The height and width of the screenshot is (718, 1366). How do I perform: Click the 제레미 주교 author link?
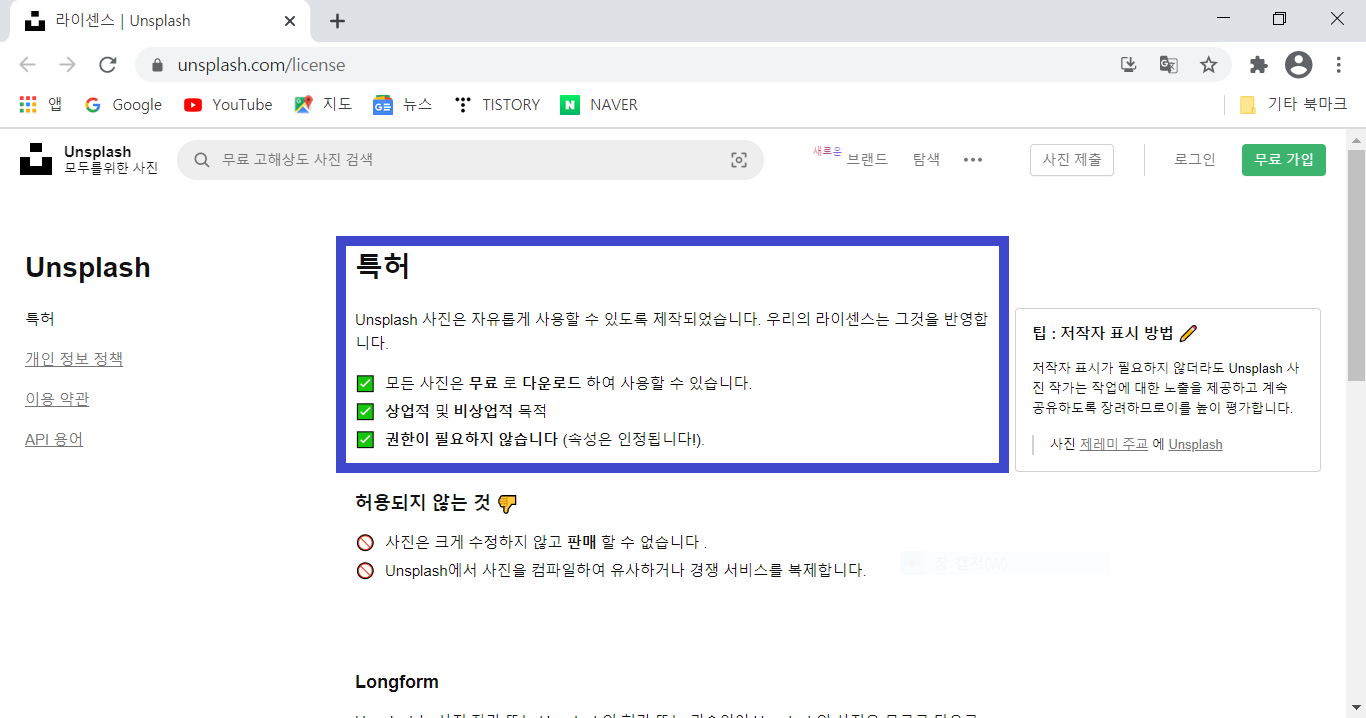point(1114,444)
